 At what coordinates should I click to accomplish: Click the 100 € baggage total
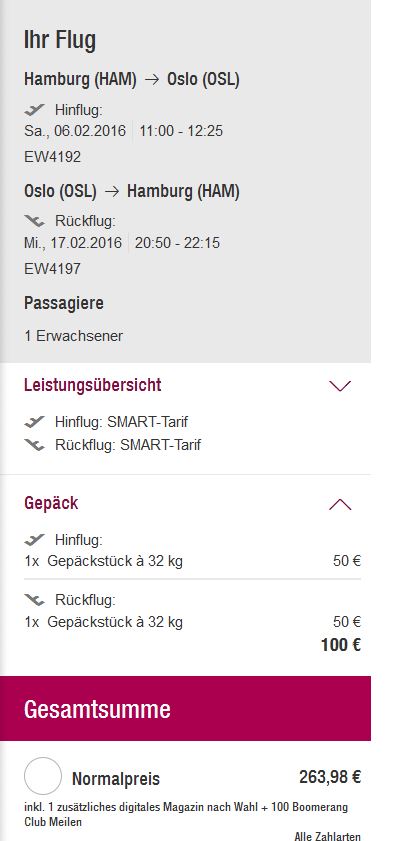[341, 645]
